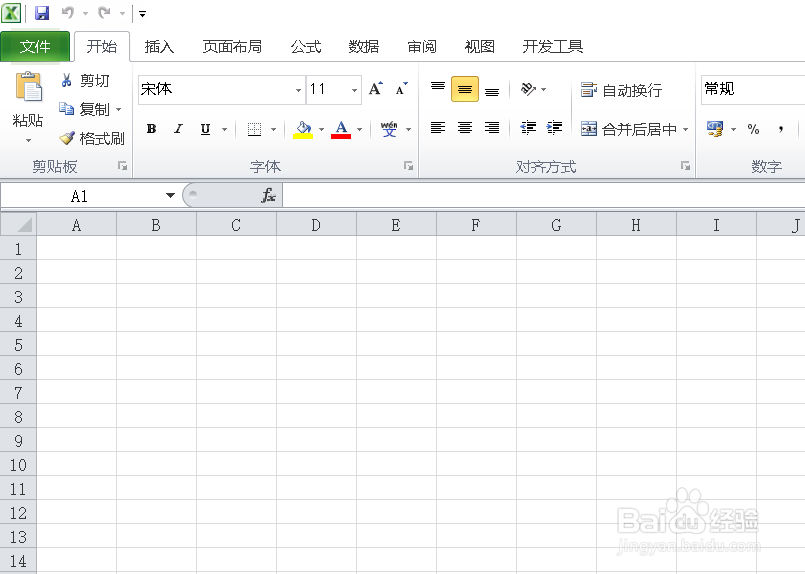Click the Redo arrow icon
The width and height of the screenshot is (805, 574).
(x=105, y=13)
